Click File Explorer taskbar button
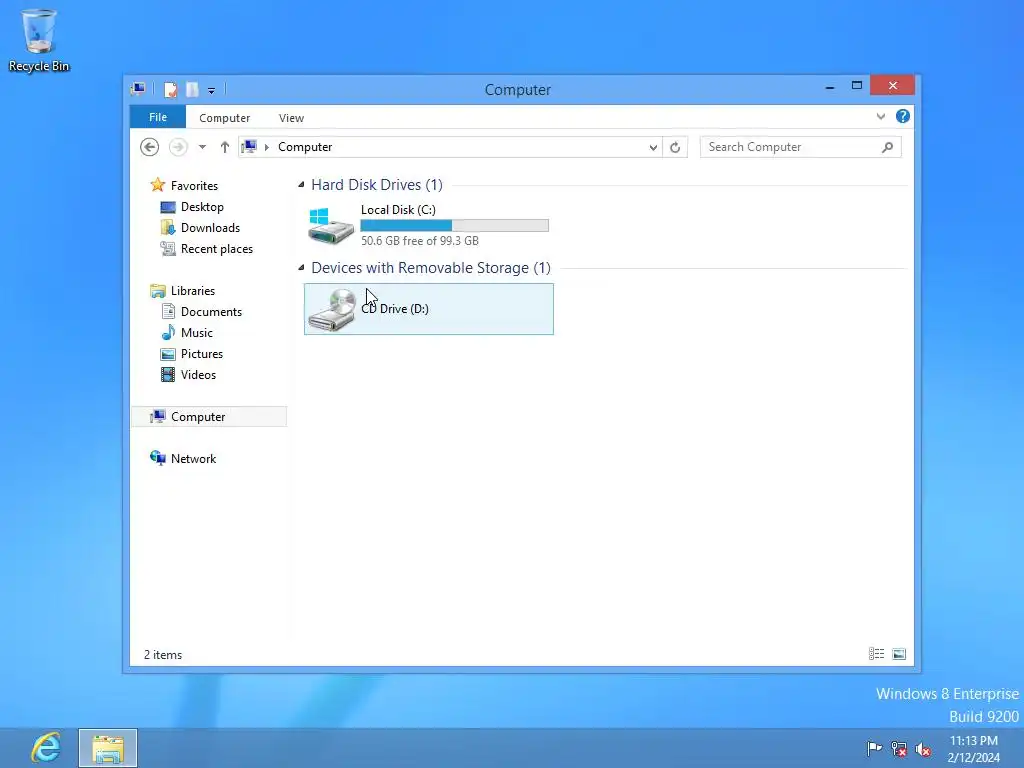 (x=108, y=748)
